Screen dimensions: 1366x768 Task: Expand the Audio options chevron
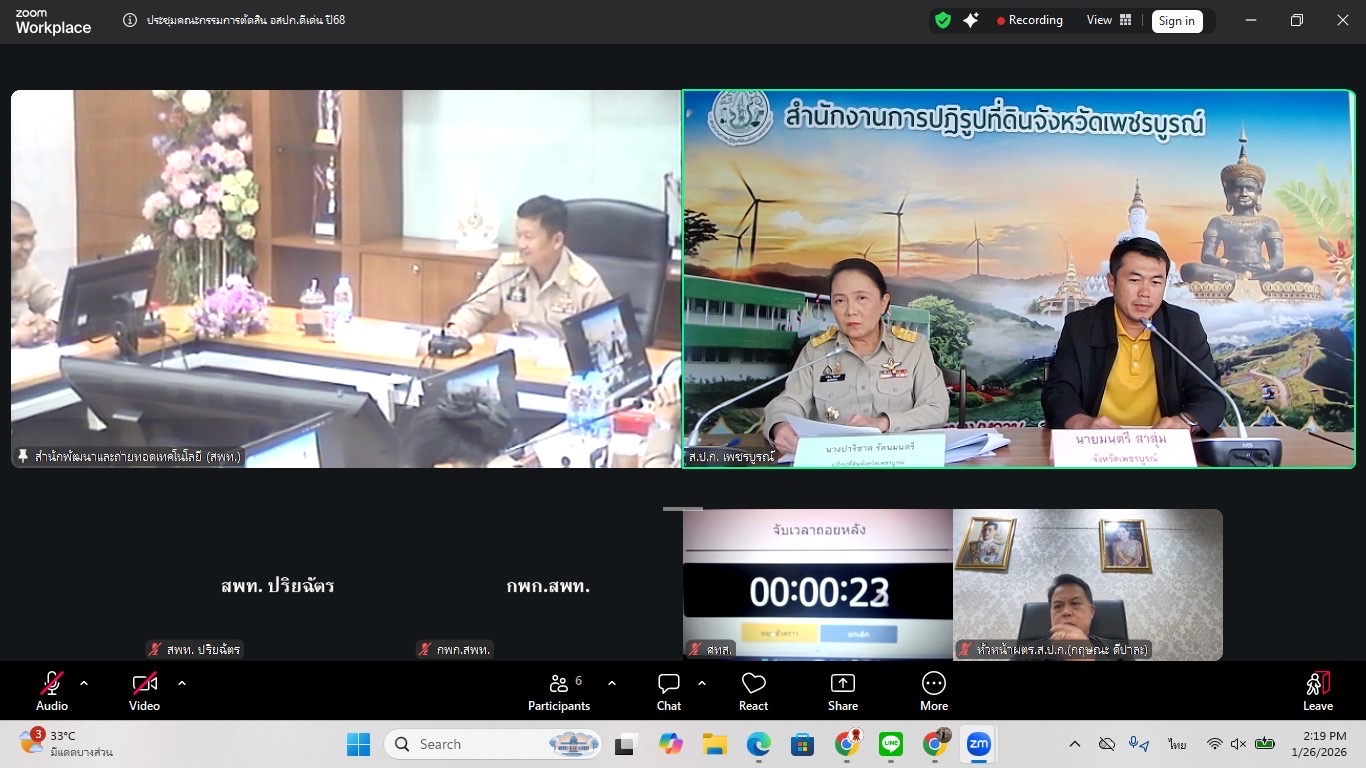(84, 683)
